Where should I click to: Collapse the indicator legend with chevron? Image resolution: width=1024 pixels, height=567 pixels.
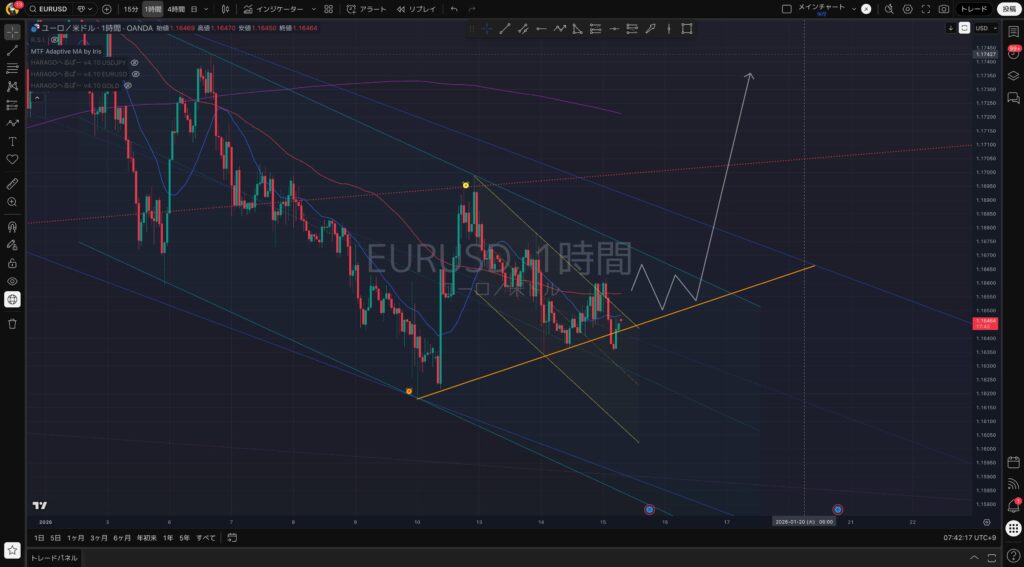click(36, 98)
